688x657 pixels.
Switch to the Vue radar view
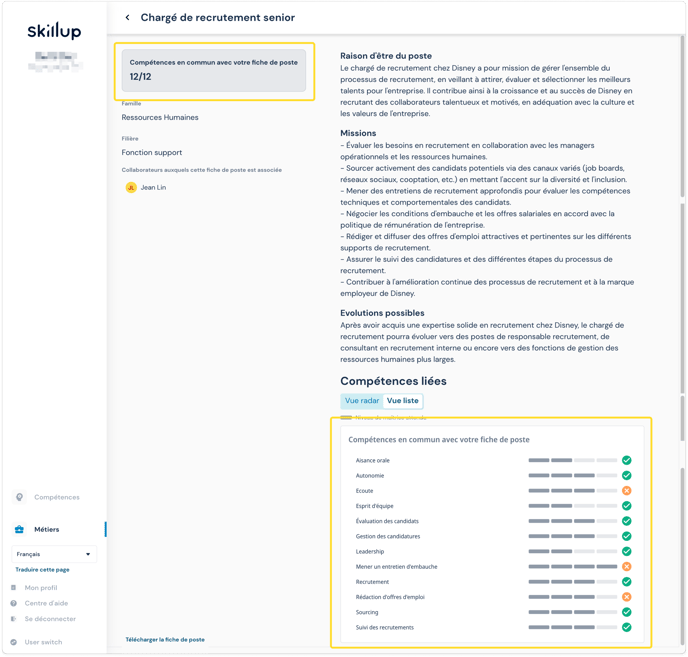(362, 401)
